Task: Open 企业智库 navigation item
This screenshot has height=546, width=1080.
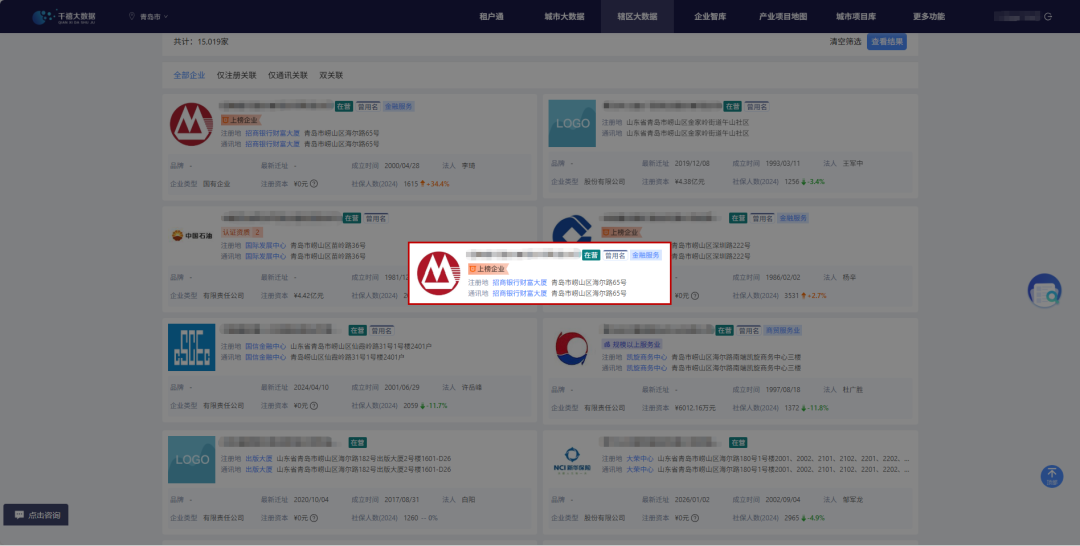Action: 710,17
